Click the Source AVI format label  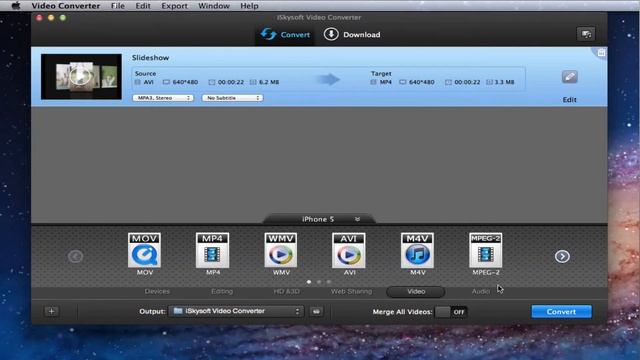click(149, 82)
